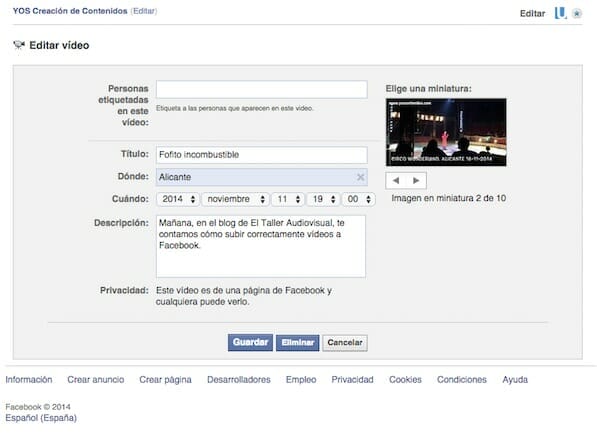Click the Cancelar button
Image resolution: width=597 pixels, height=433 pixels.
coord(345,343)
